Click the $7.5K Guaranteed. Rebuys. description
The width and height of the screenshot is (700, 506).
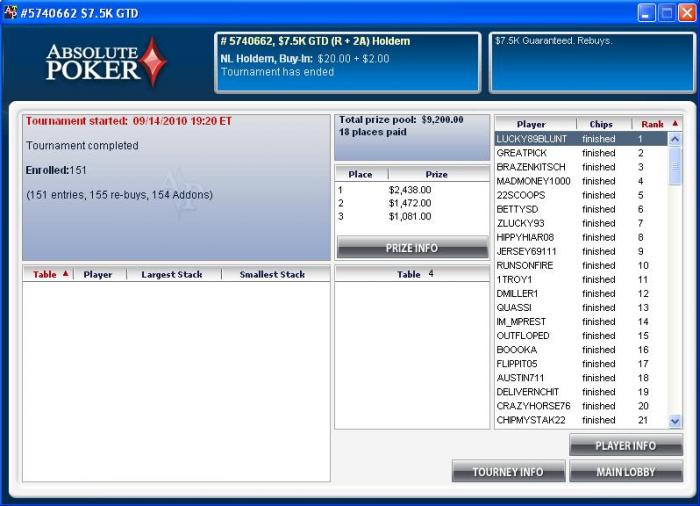[554, 41]
